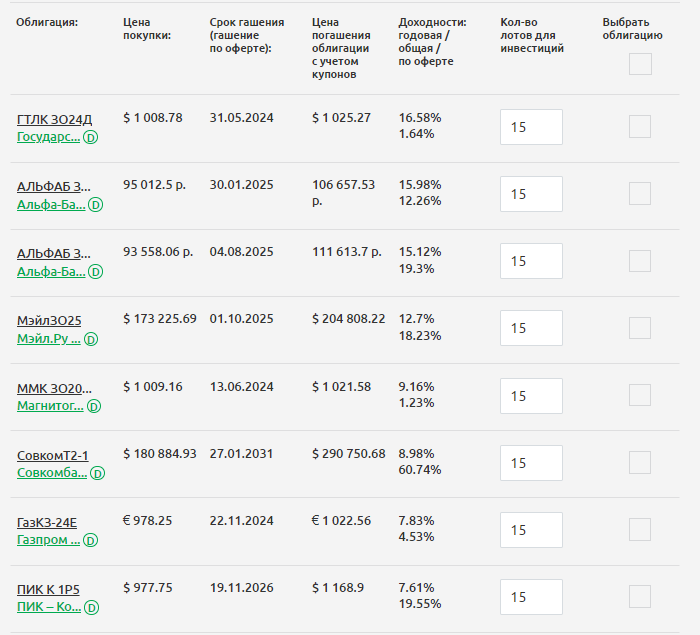This screenshot has width=700, height=635.
Task: Click the D icon next to Газпром
Action: coord(91,541)
